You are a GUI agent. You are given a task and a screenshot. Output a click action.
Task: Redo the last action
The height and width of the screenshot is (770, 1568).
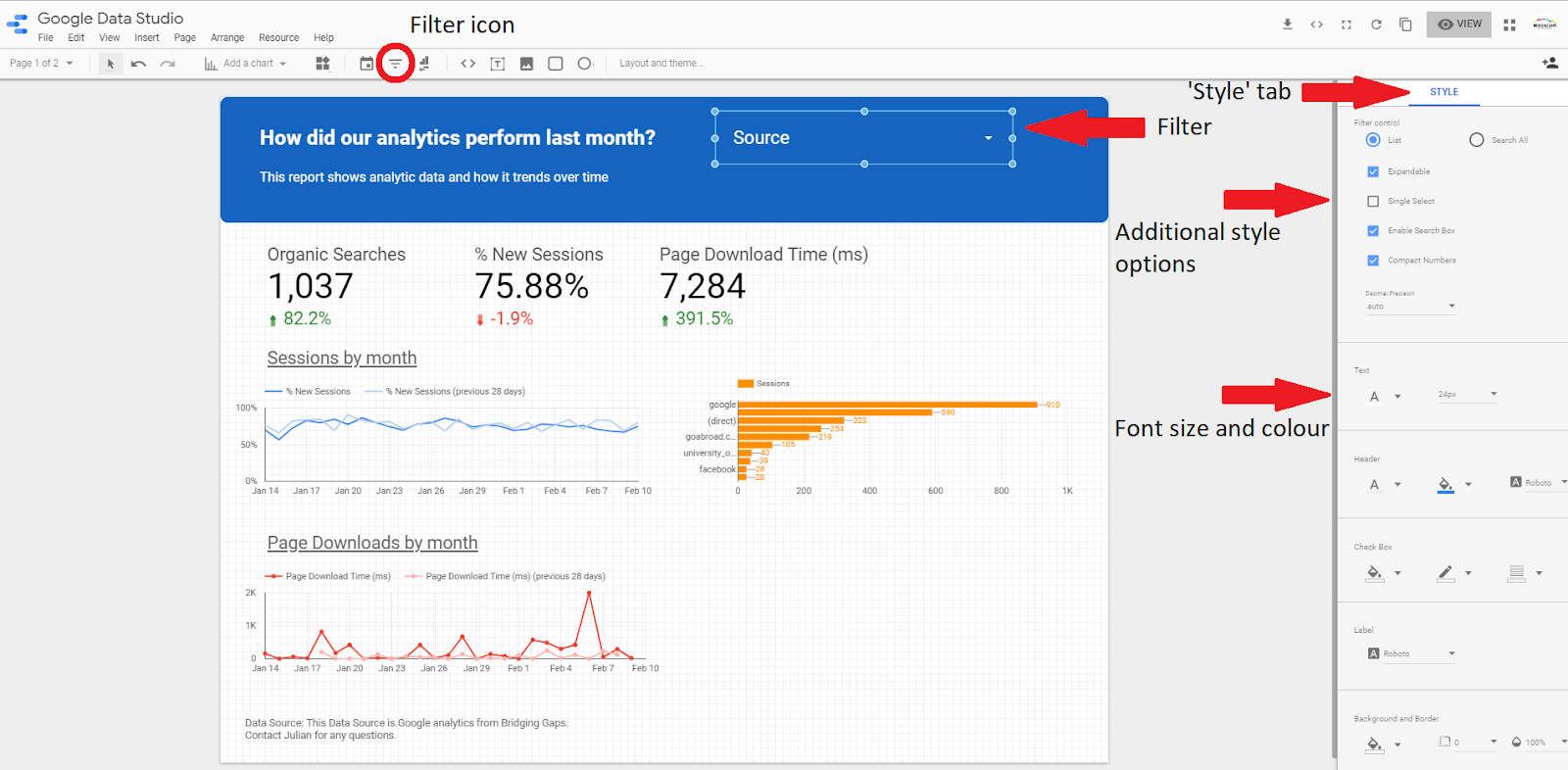(x=168, y=64)
